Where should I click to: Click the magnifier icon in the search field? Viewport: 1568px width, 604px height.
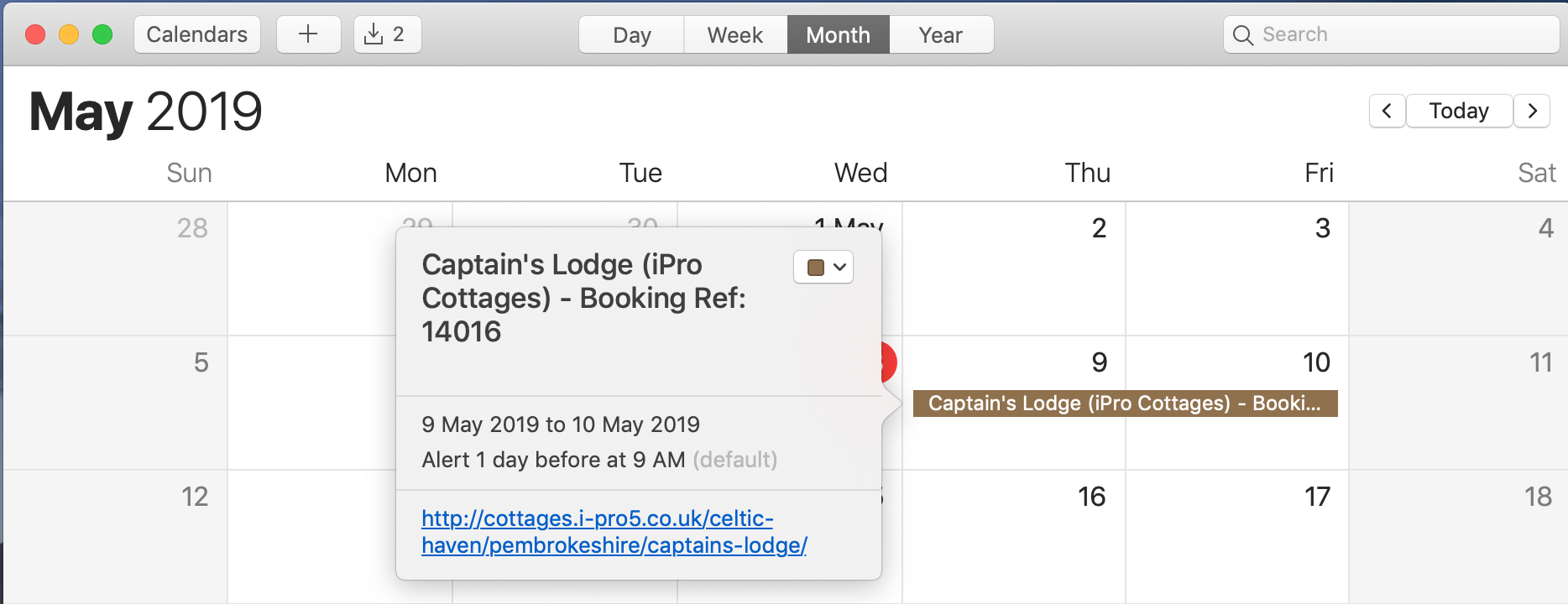coord(1243,35)
